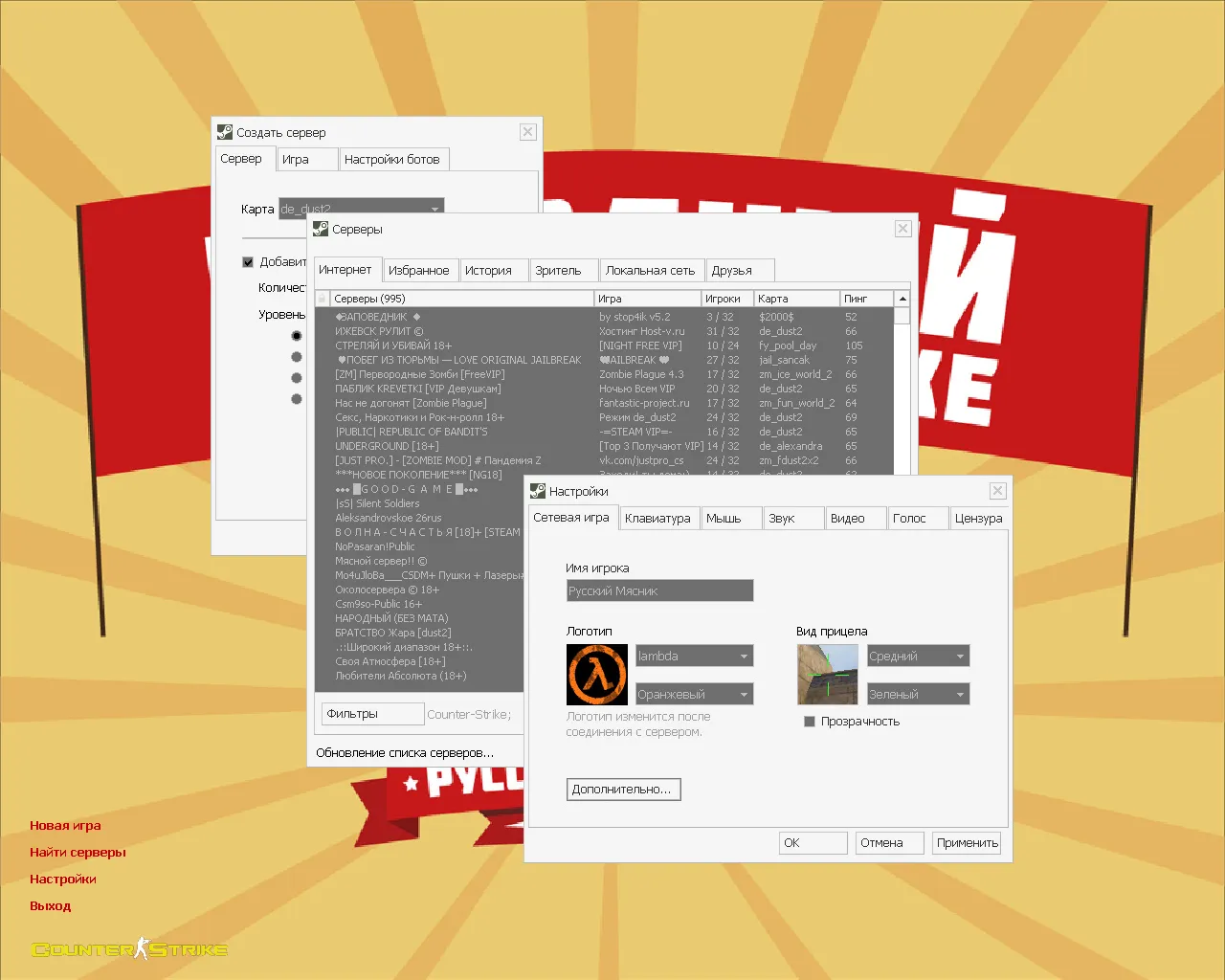Click the server list scroll-up arrow
The height and width of the screenshot is (980, 1225).
click(x=902, y=299)
